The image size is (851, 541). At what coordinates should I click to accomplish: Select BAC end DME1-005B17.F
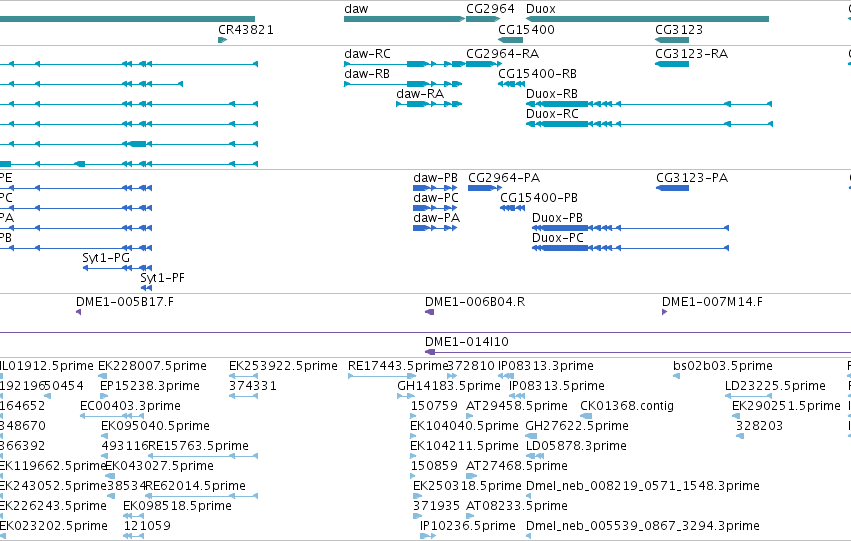79,312
